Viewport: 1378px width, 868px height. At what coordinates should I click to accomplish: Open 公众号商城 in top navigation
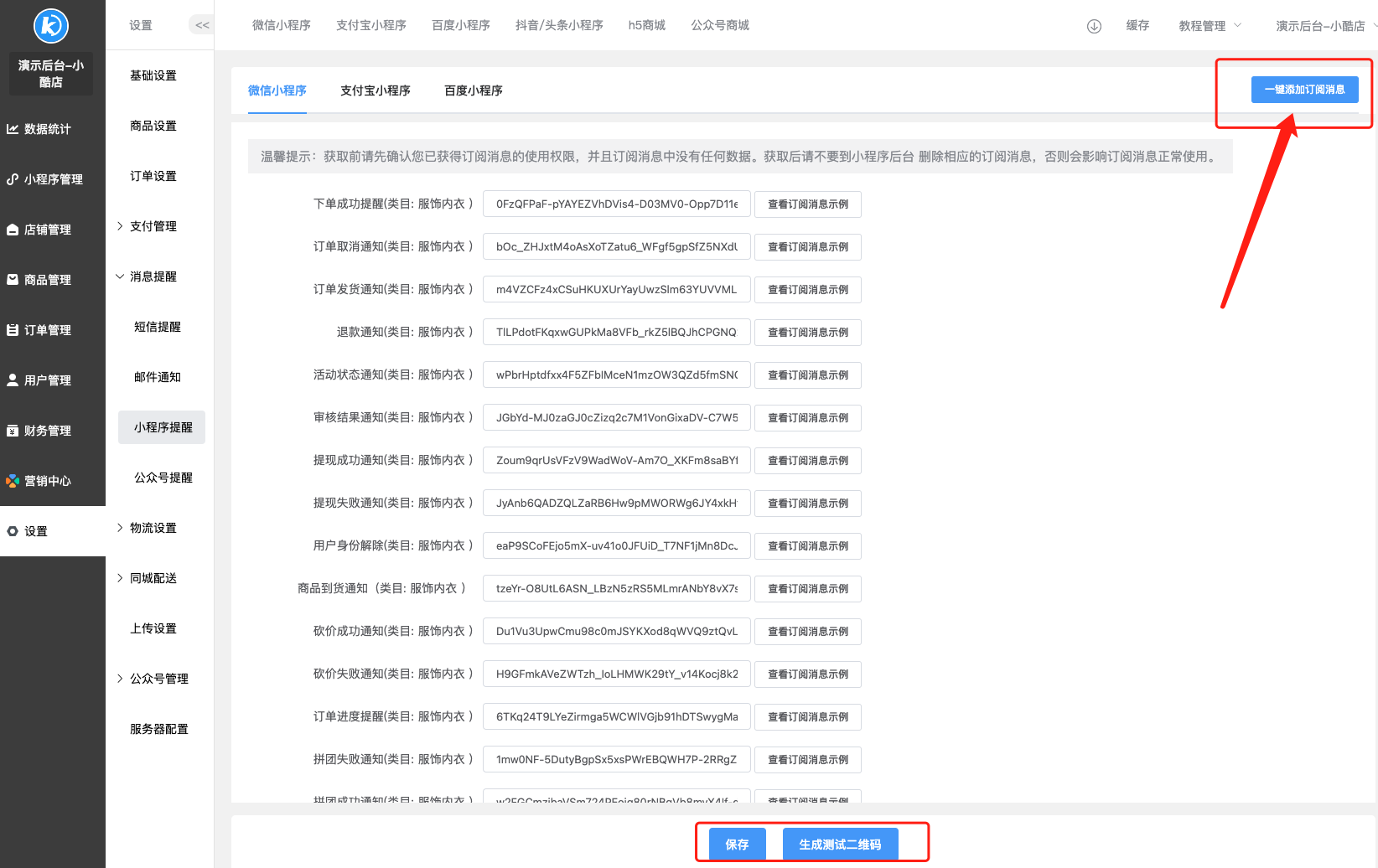(720, 25)
